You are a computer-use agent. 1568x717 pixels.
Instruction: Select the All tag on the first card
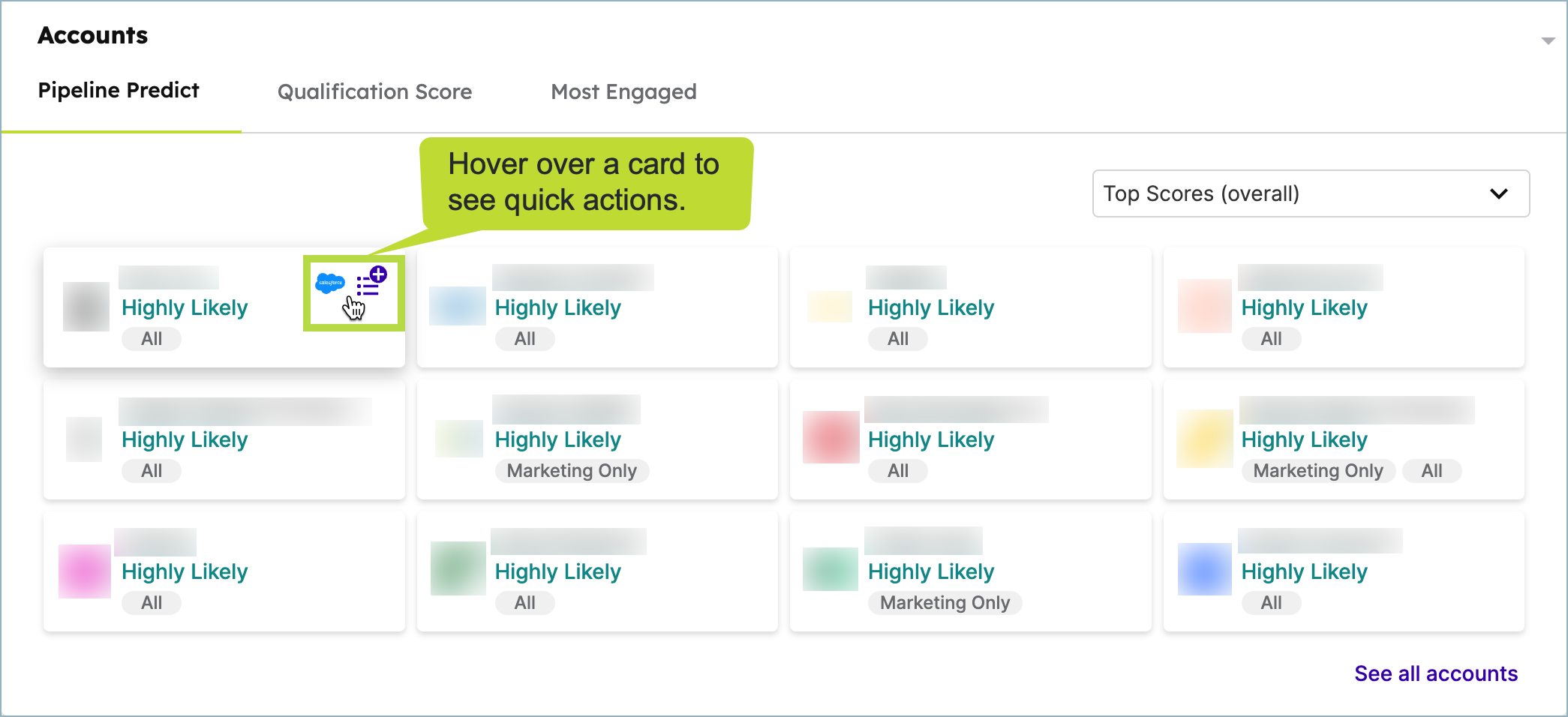(x=151, y=338)
